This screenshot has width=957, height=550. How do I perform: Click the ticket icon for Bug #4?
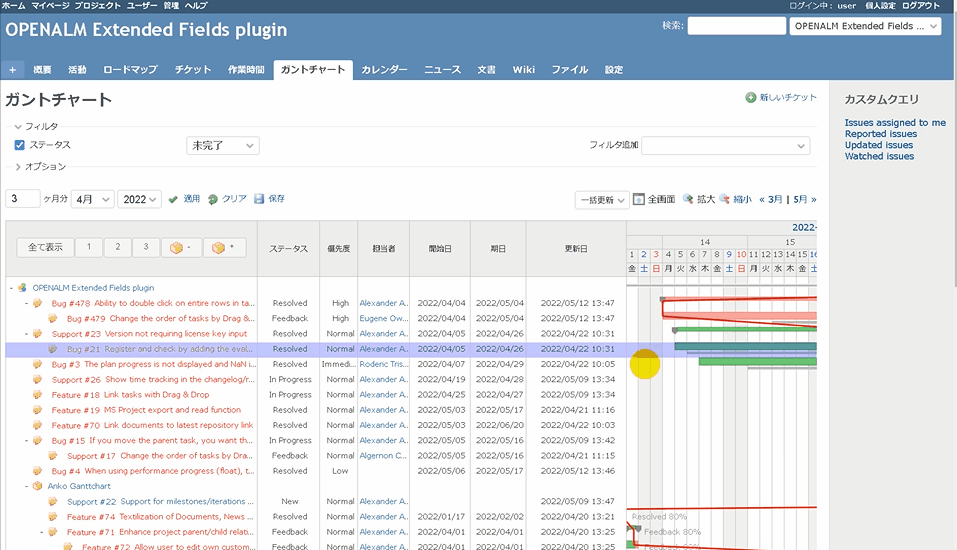coord(37,471)
